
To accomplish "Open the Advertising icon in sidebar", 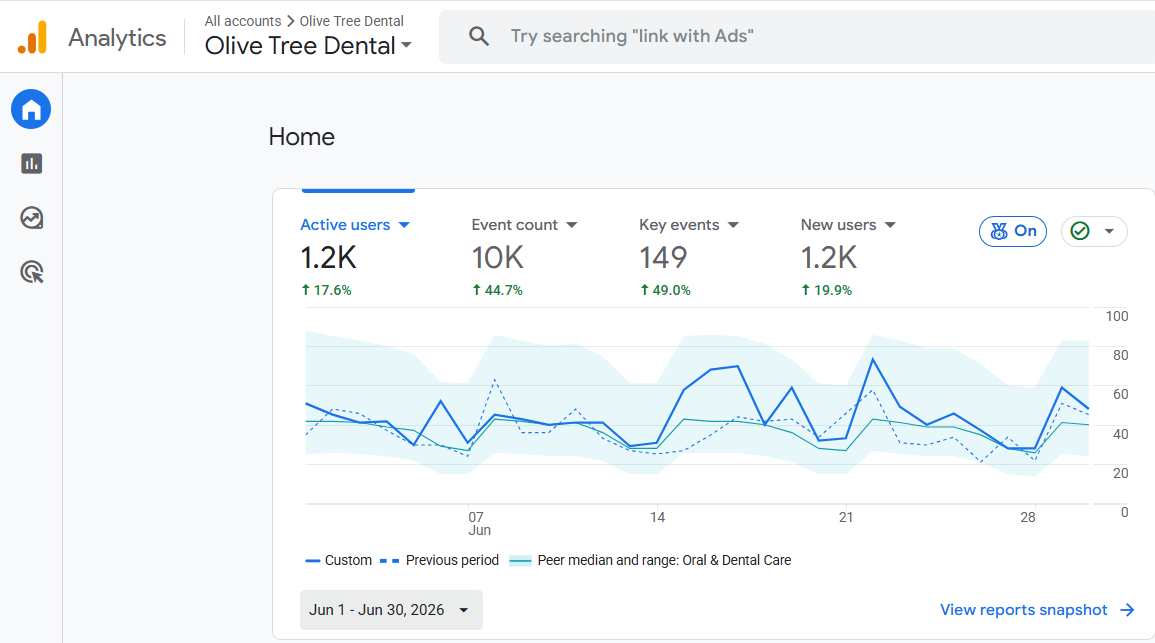I will 32,272.
